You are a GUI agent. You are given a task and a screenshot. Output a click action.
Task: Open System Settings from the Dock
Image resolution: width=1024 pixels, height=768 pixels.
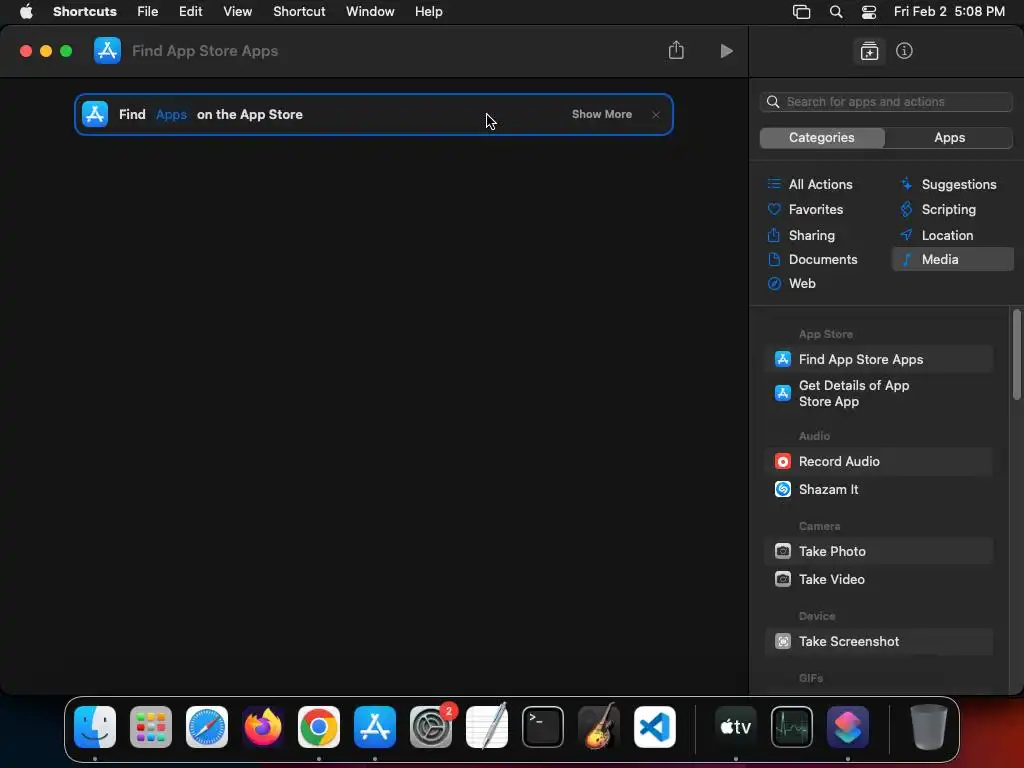coord(431,727)
